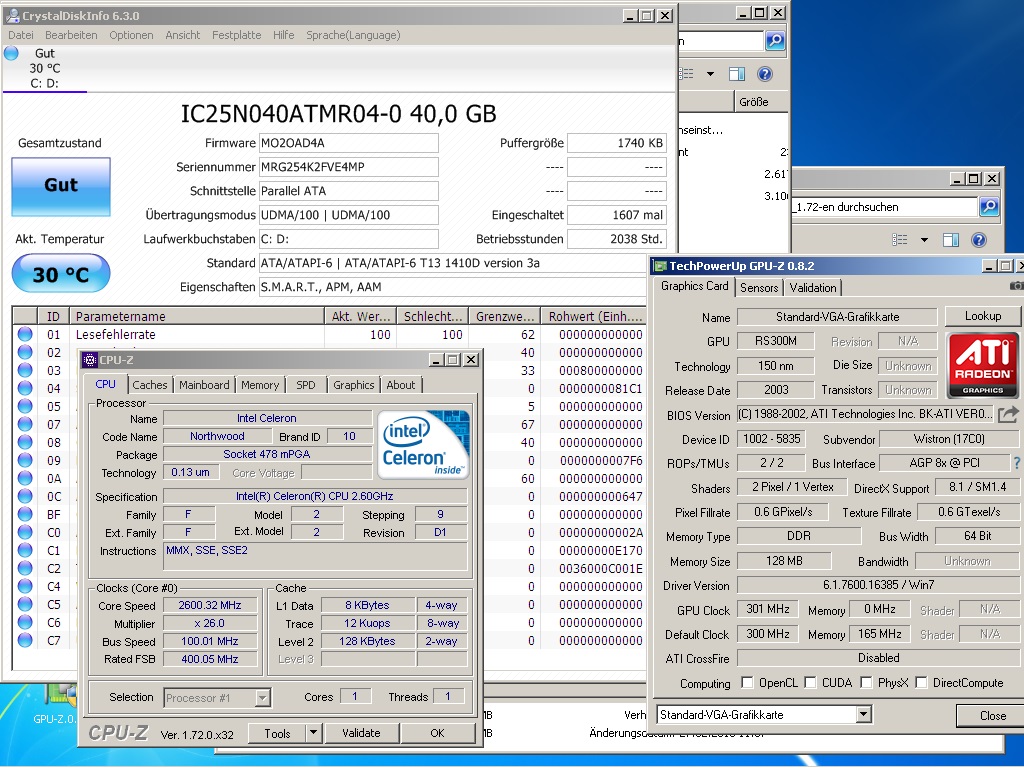
Task: Click the Validate button in CPU-Z
Action: pyautogui.click(x=361, y=733)
